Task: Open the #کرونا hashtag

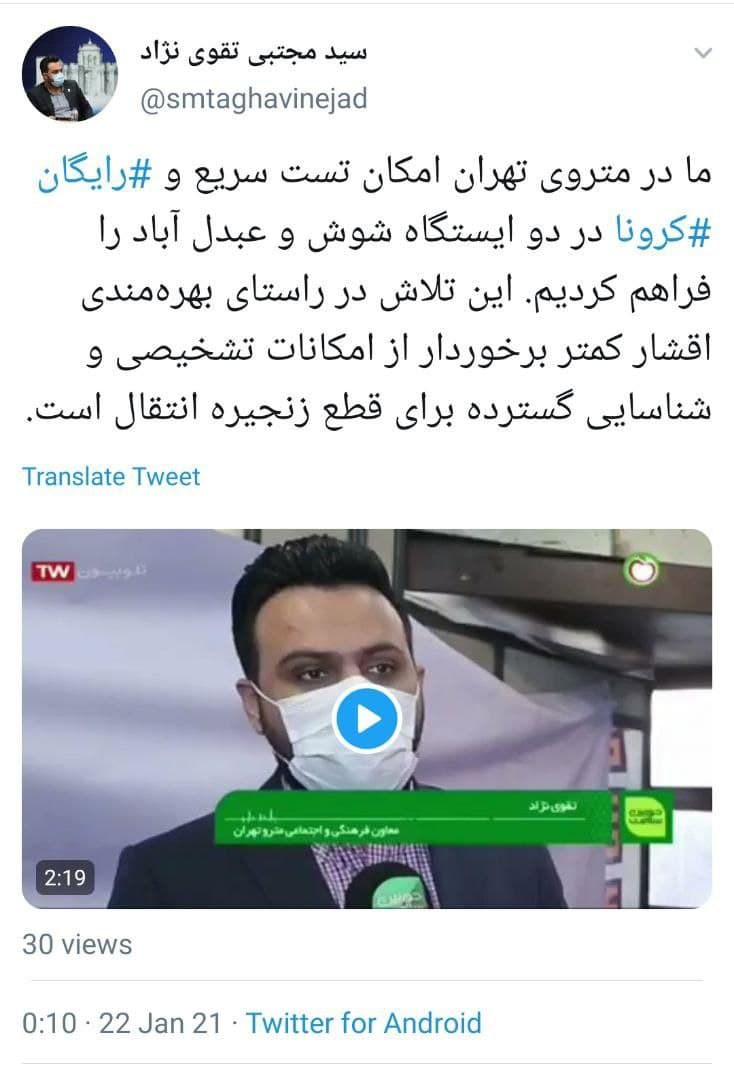Action: pyautogui.click(x=662, y=232)
